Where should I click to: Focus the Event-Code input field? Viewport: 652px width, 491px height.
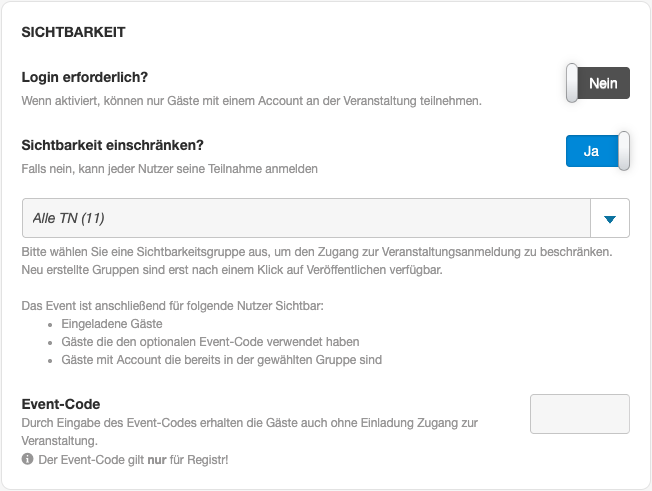click(579, 414)
